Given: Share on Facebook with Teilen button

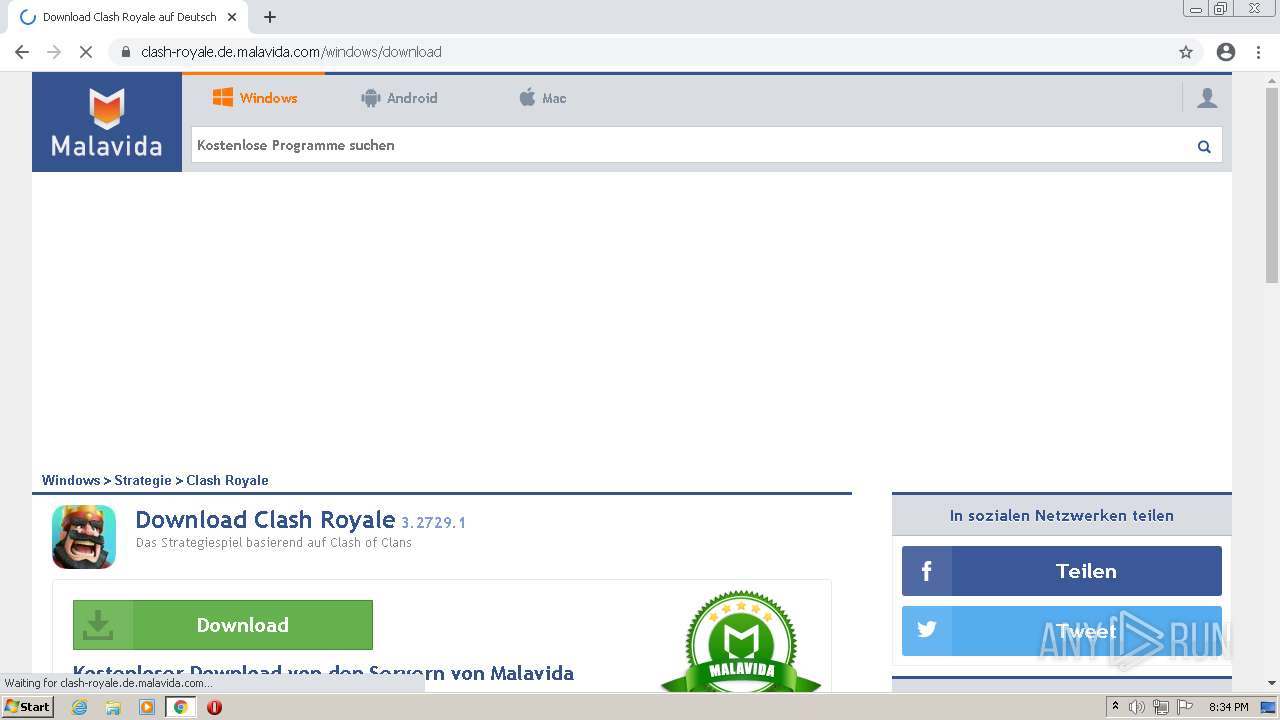Looking at the screenshot, I should tap(1062, 571).
